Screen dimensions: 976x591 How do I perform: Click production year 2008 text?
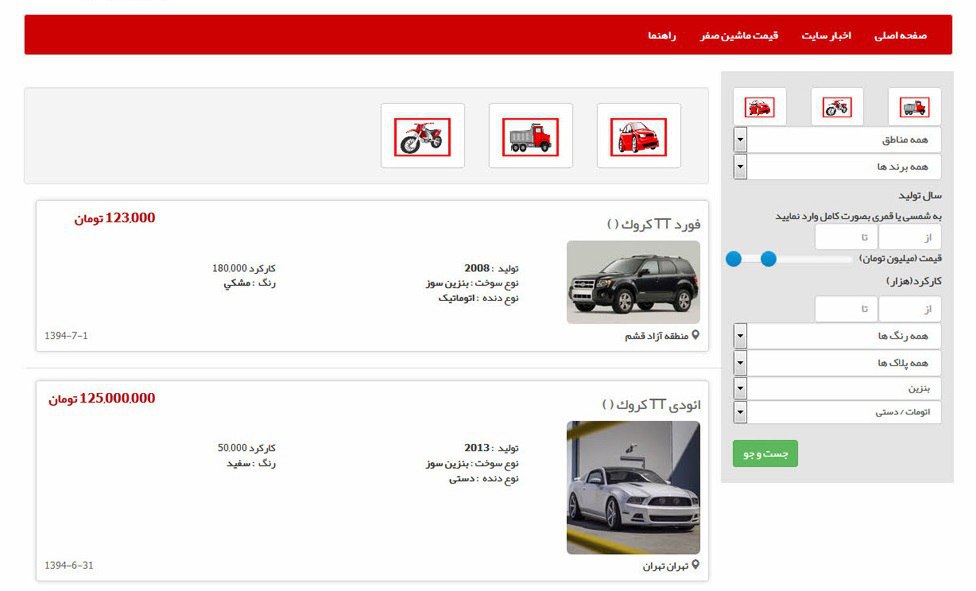491,268
